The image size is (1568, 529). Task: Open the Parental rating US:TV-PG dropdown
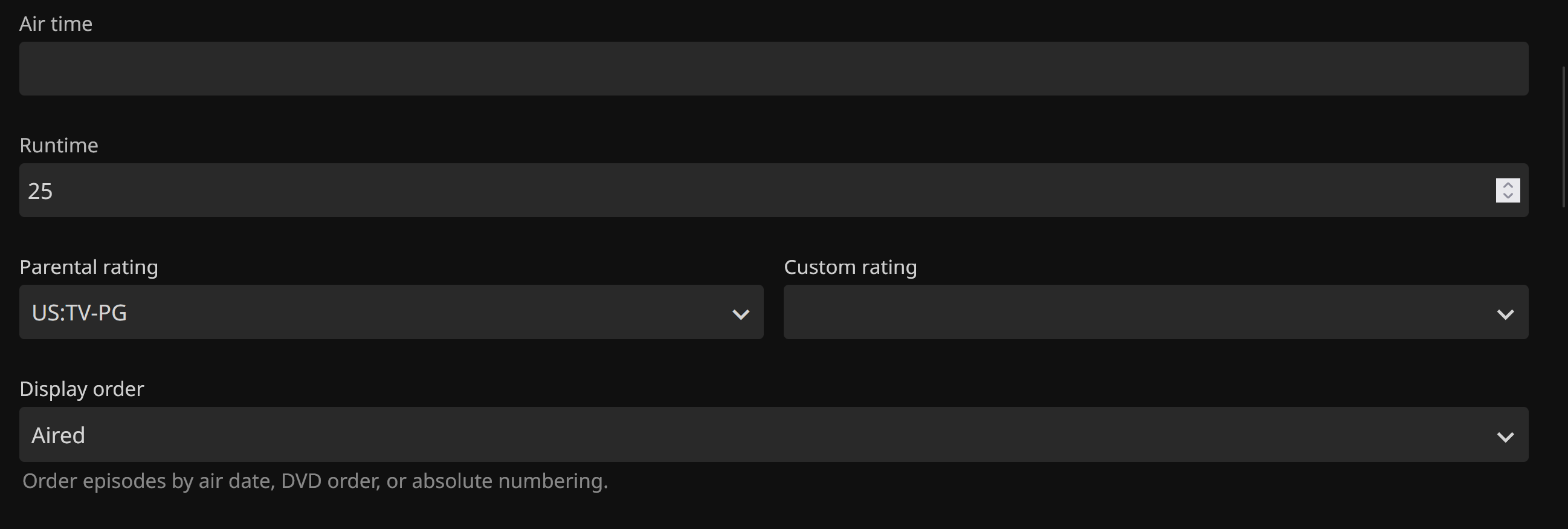(391, 313)
